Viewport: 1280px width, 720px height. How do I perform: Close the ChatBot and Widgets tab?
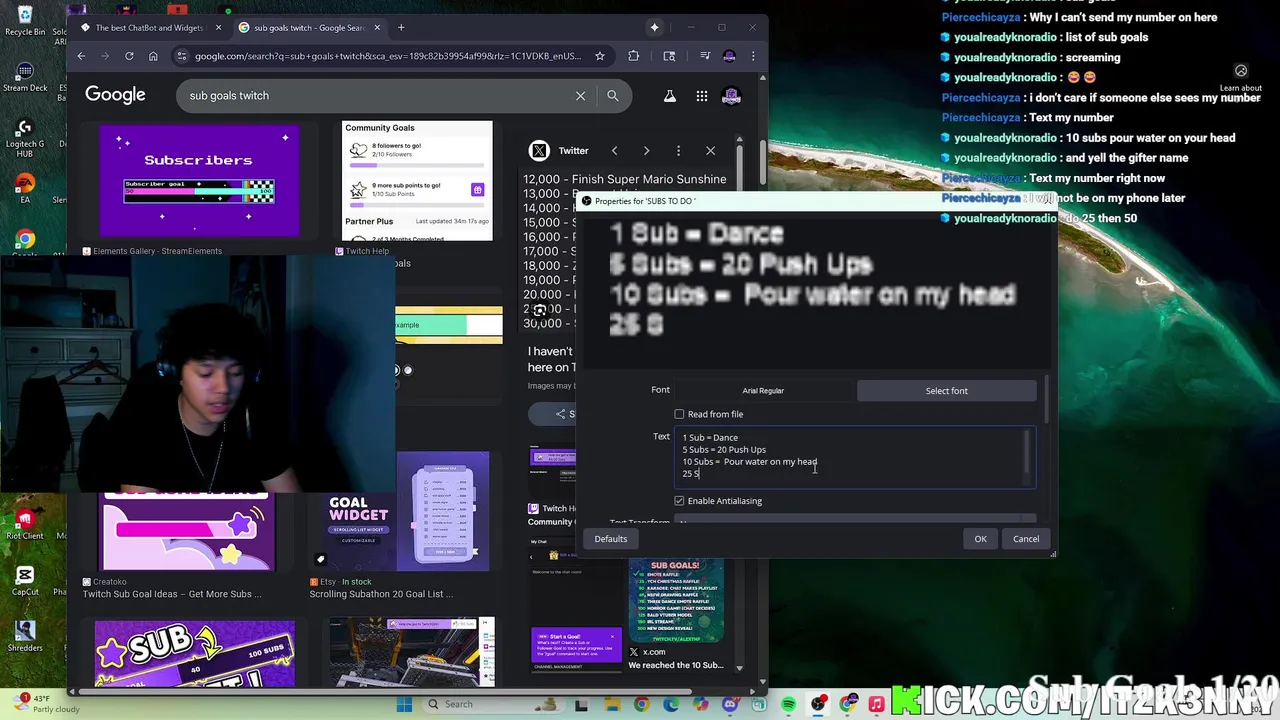[x=219, y=28]
